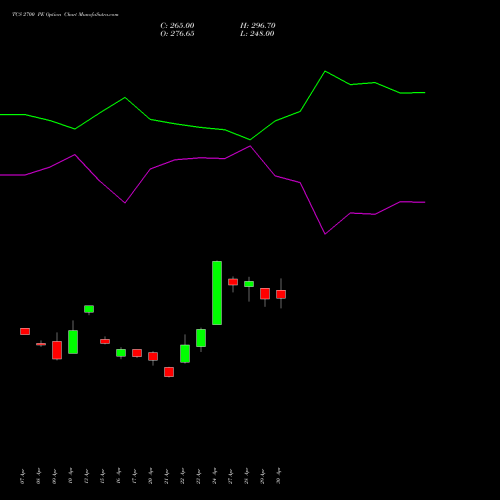500x500 pixels.
Task: Select the low value L: 248.00
Action: pos(257,34)
